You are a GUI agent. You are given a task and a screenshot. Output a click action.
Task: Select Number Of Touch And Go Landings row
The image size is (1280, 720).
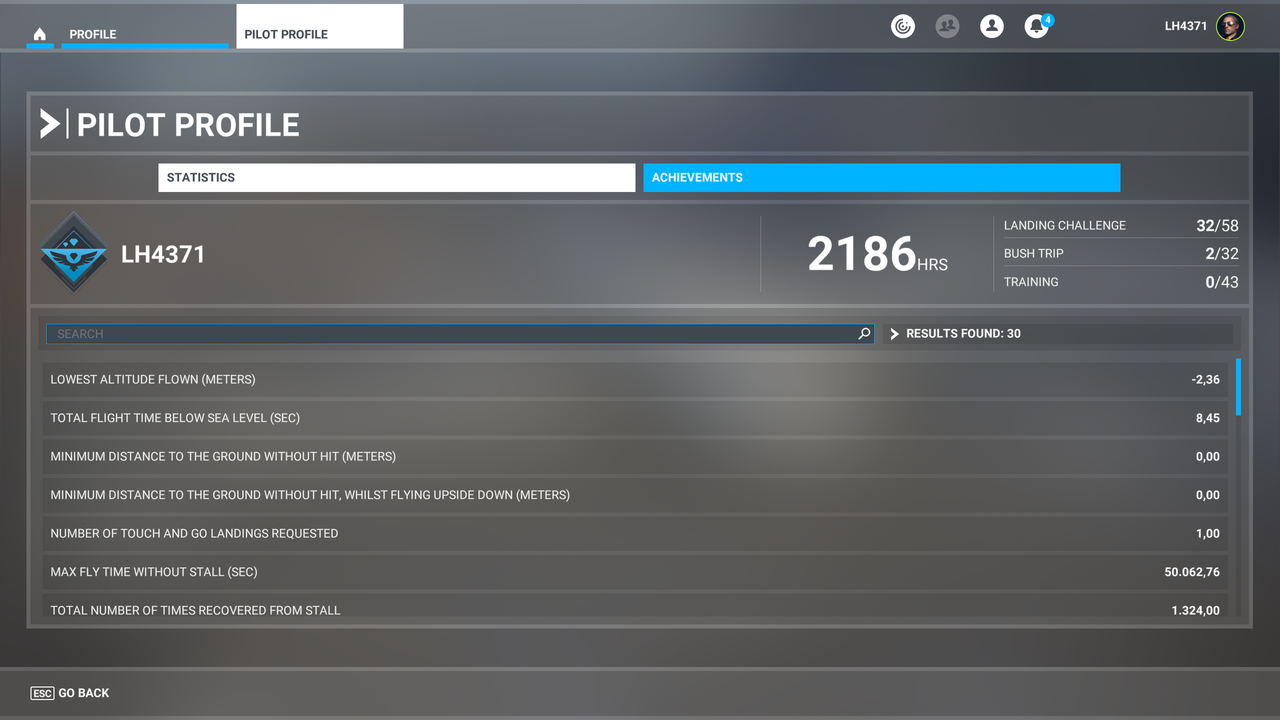(x=635, y=534)
